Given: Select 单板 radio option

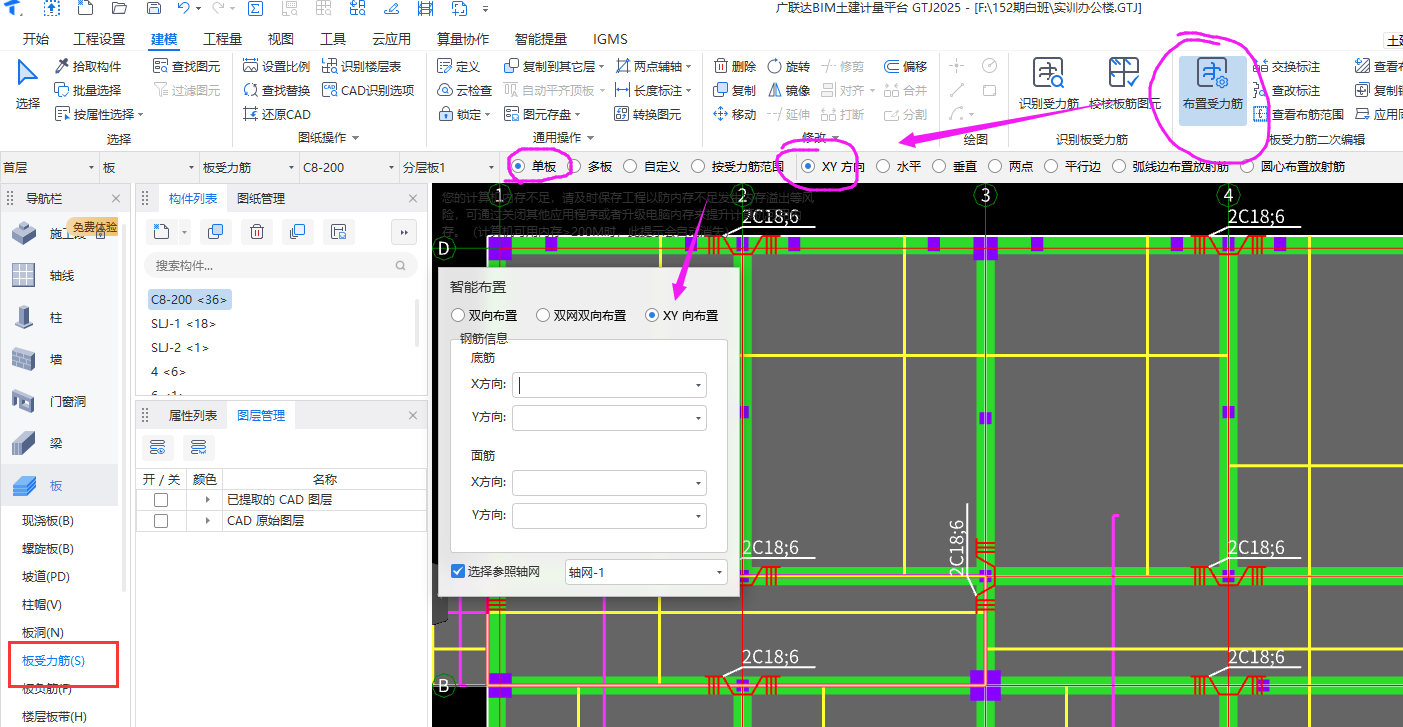Looking at the screenshot, I should tap(534, 166).
